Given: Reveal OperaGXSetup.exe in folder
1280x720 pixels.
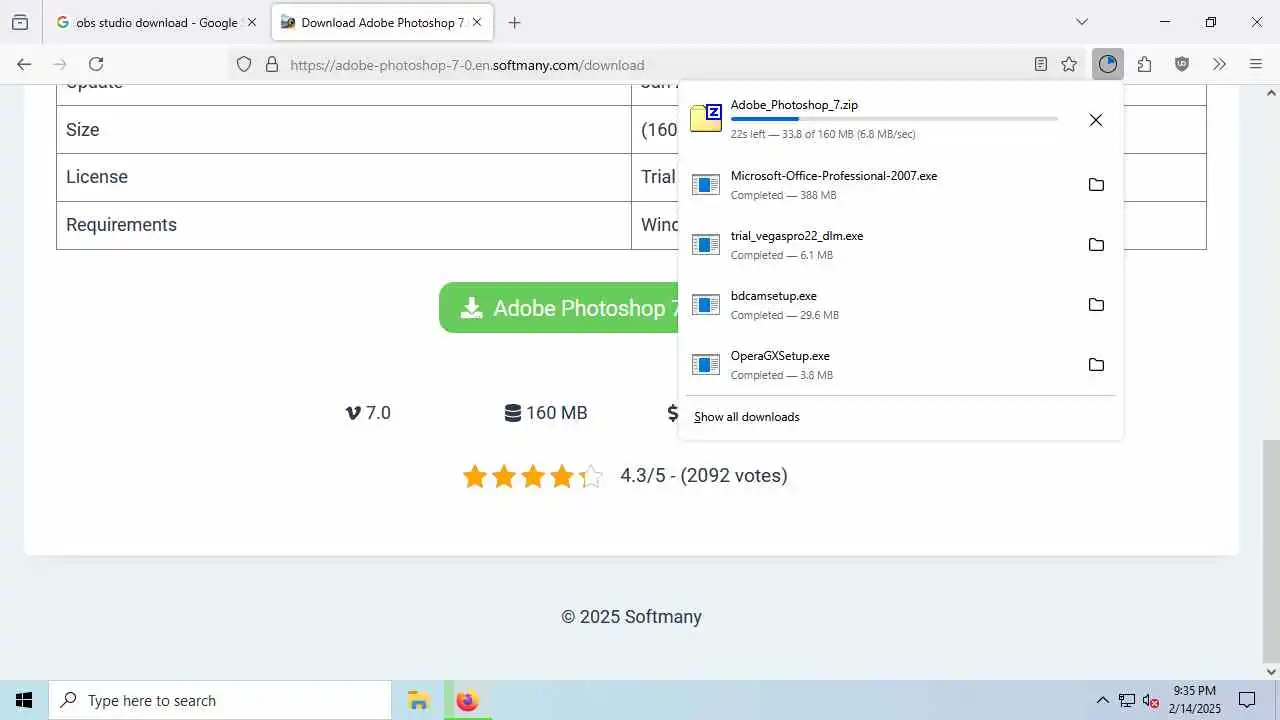Looking at the screenshot, I should coord(1096,365).
